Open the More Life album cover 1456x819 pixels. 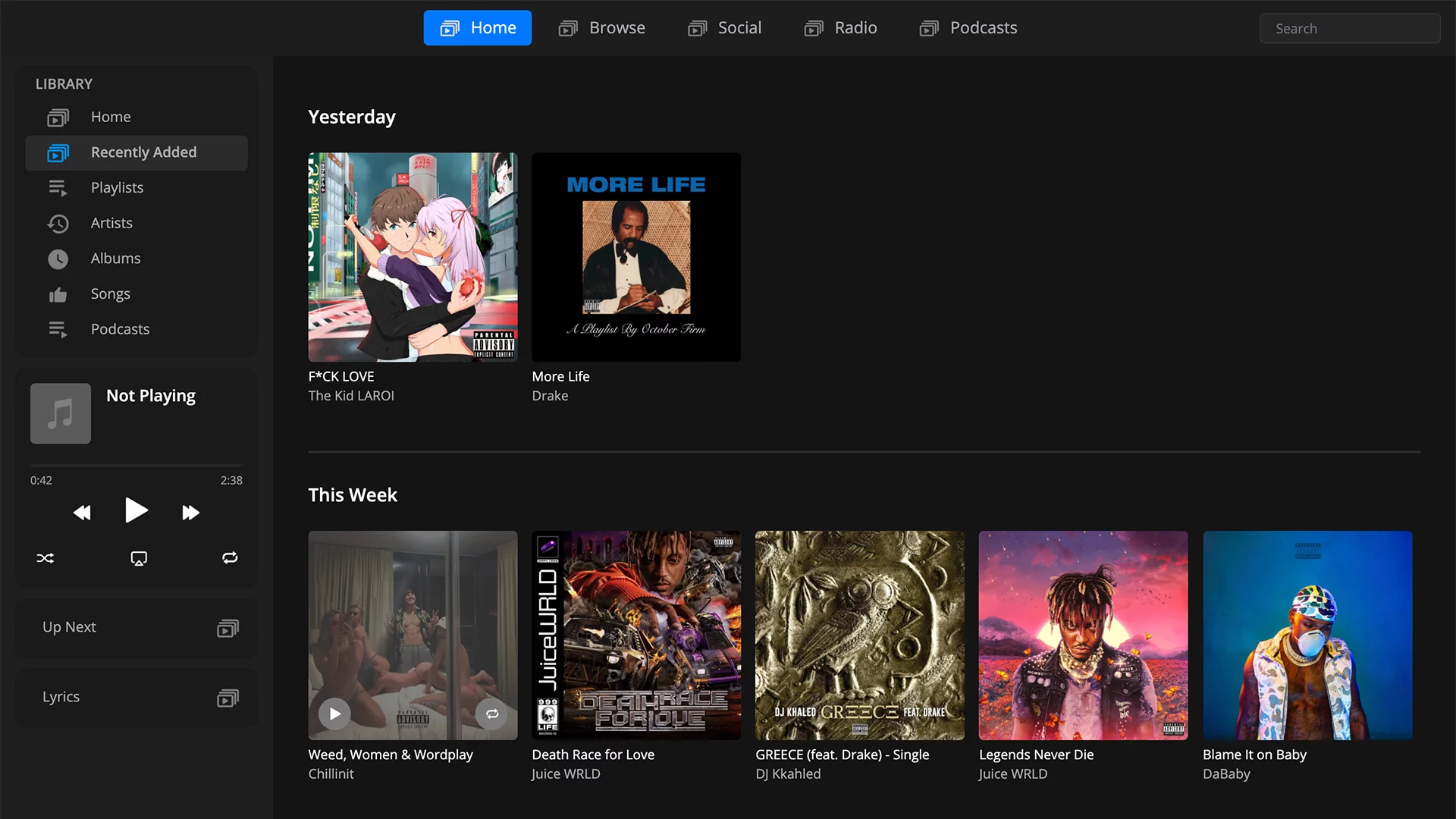point(636,257)
